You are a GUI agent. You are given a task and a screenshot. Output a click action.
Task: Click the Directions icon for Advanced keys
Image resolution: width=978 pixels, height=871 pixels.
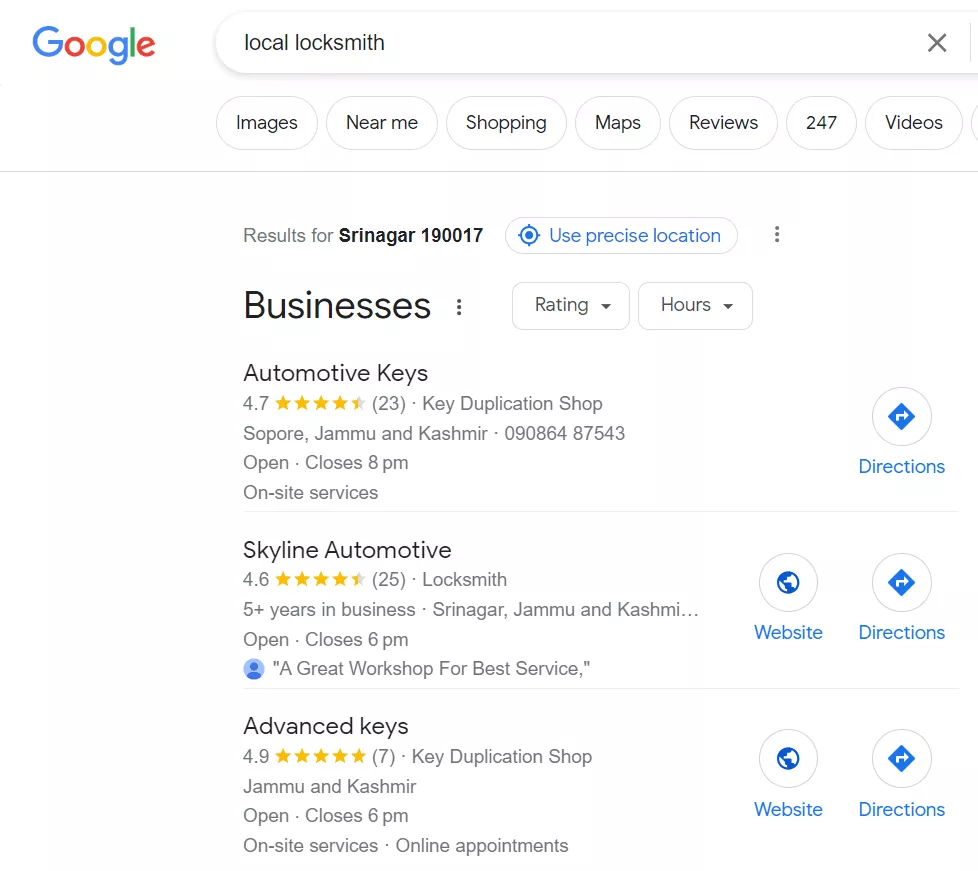coord(901,758)
